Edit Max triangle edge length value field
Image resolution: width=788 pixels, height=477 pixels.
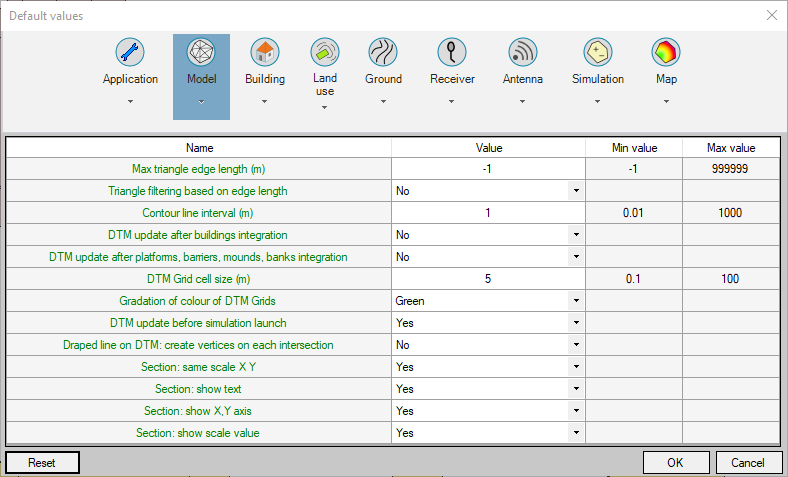pyautogui.click(x=488, y=169)
